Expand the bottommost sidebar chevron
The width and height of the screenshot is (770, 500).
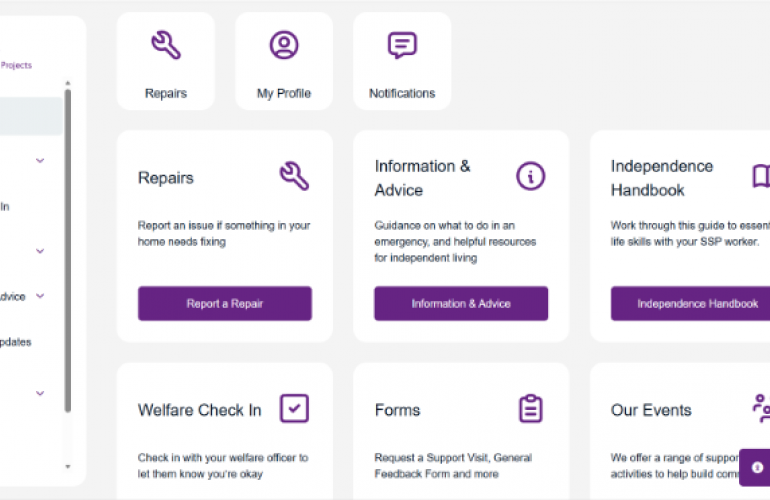point(40,393)
